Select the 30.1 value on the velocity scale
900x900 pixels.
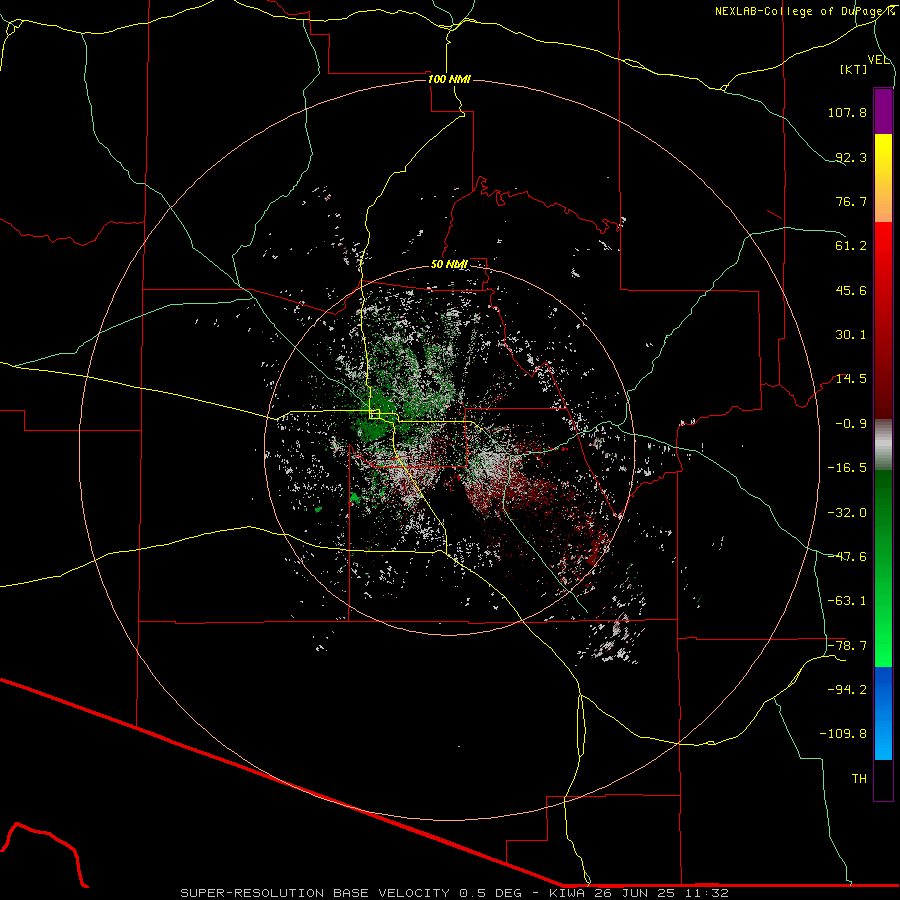[x=851, y=335]
